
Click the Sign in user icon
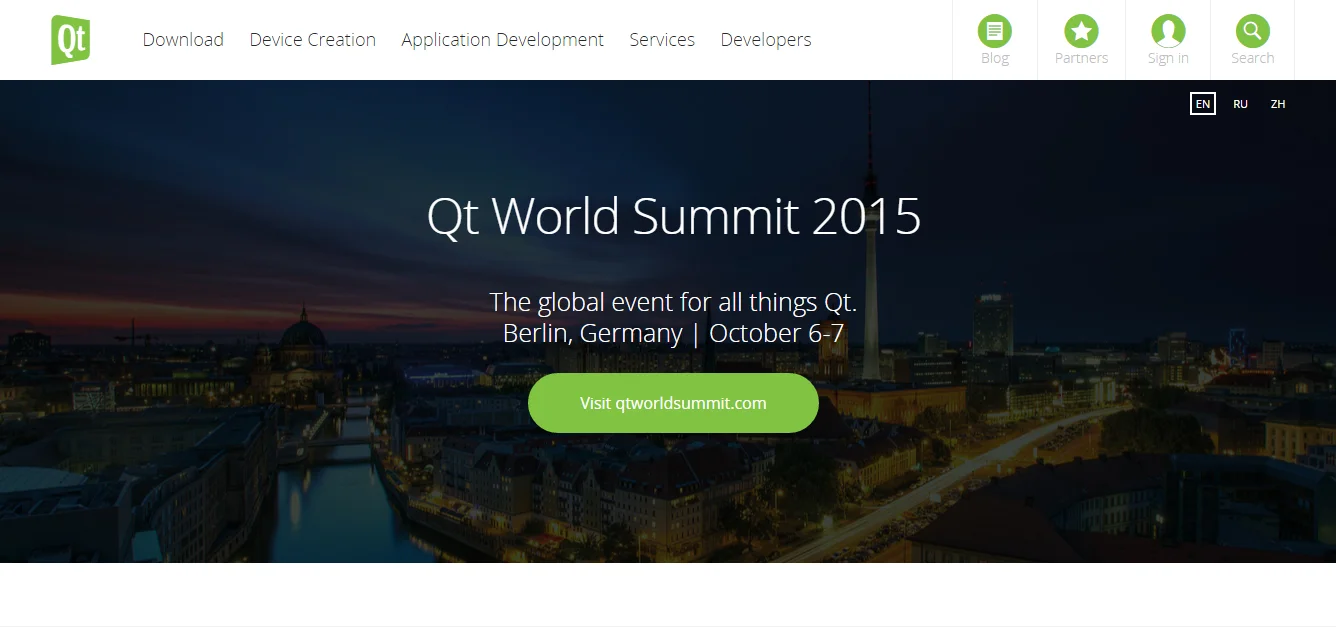pos(1168,31)
